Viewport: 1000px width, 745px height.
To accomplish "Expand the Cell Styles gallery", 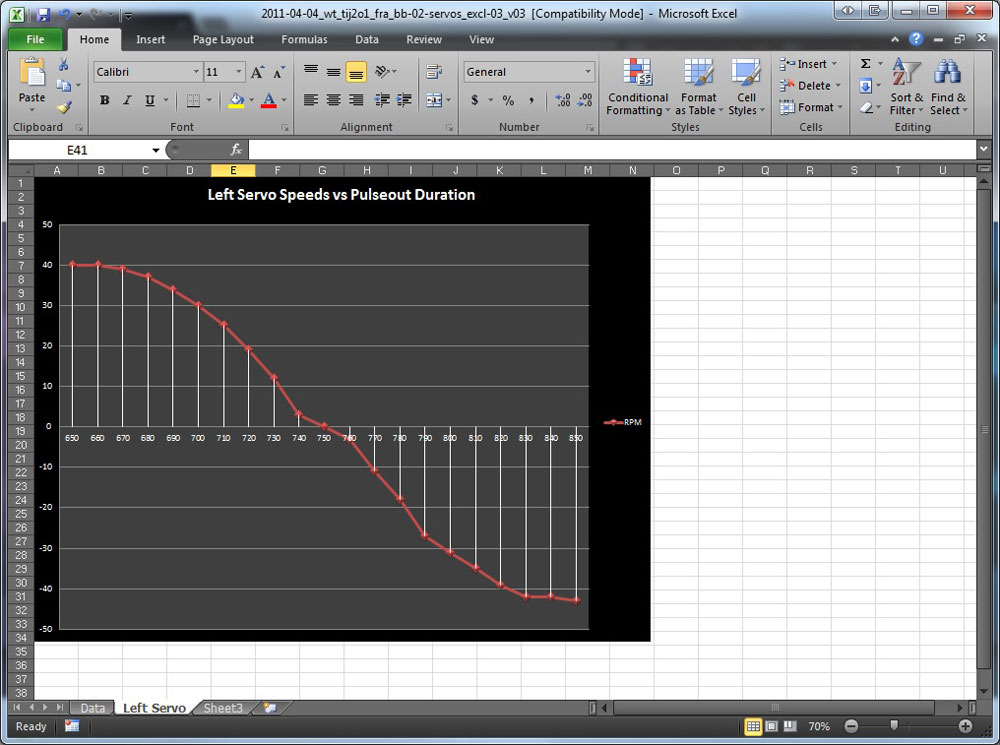I will coord(746,87).
